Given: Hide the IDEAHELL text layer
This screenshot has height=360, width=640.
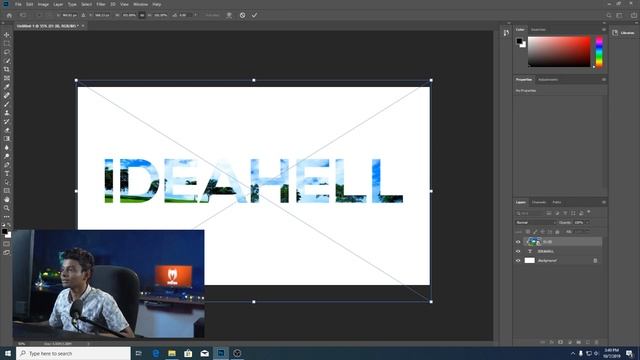Looking at the screenshot, I should pos(518,251).
